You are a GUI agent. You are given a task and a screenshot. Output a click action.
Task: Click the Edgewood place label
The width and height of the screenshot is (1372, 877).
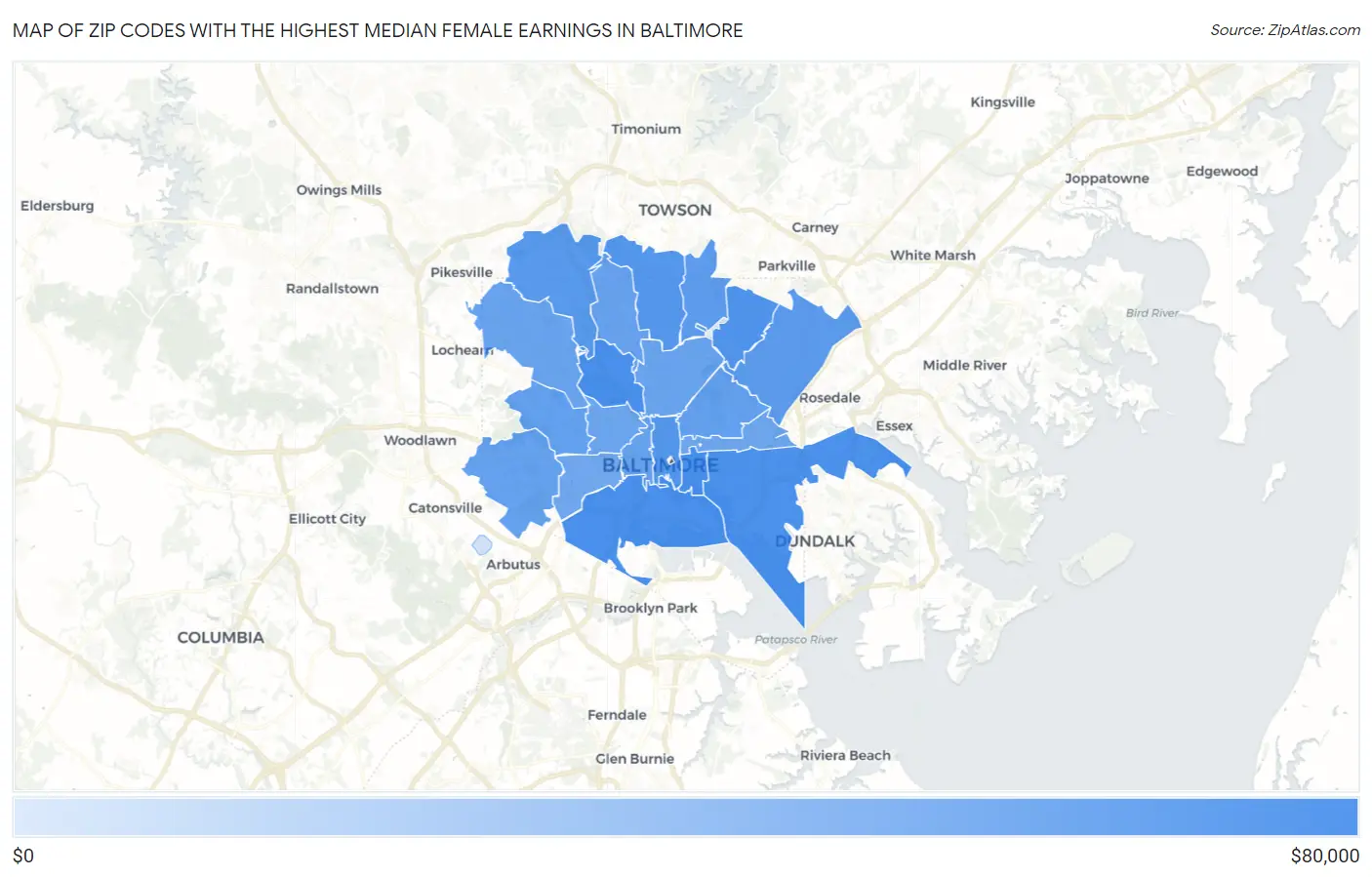coord(1222,172)
